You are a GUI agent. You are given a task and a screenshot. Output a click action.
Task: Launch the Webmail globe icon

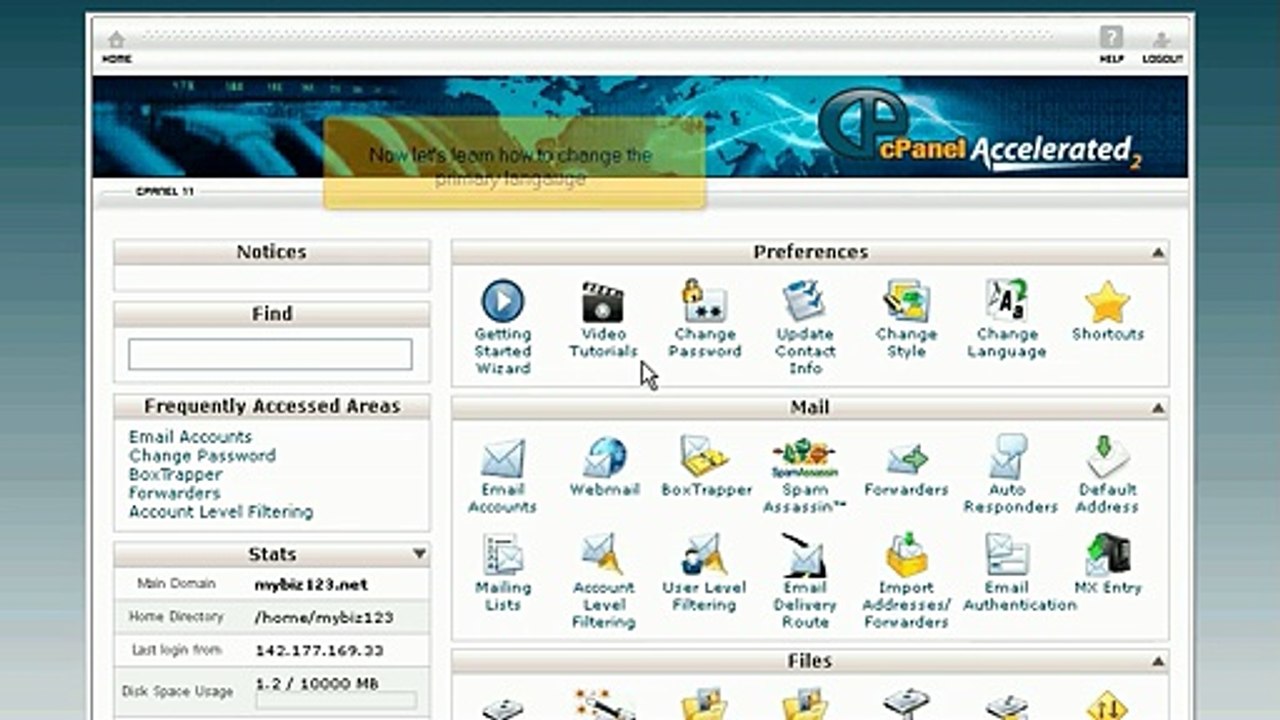[604, 457]
